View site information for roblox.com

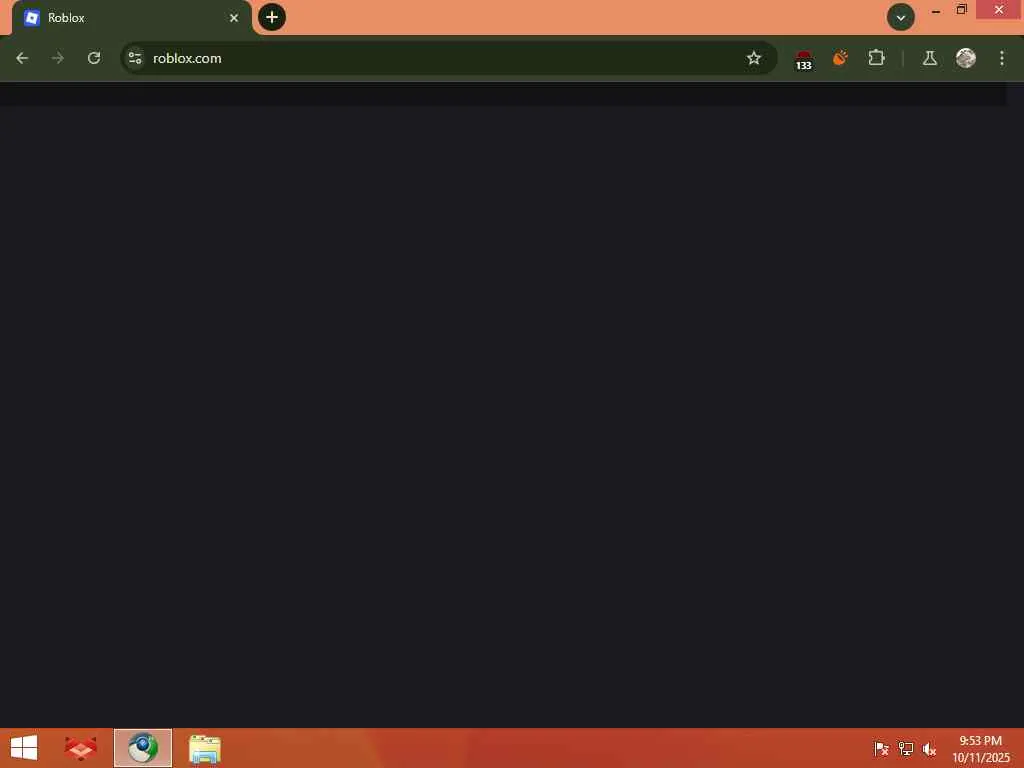point(135,58)
